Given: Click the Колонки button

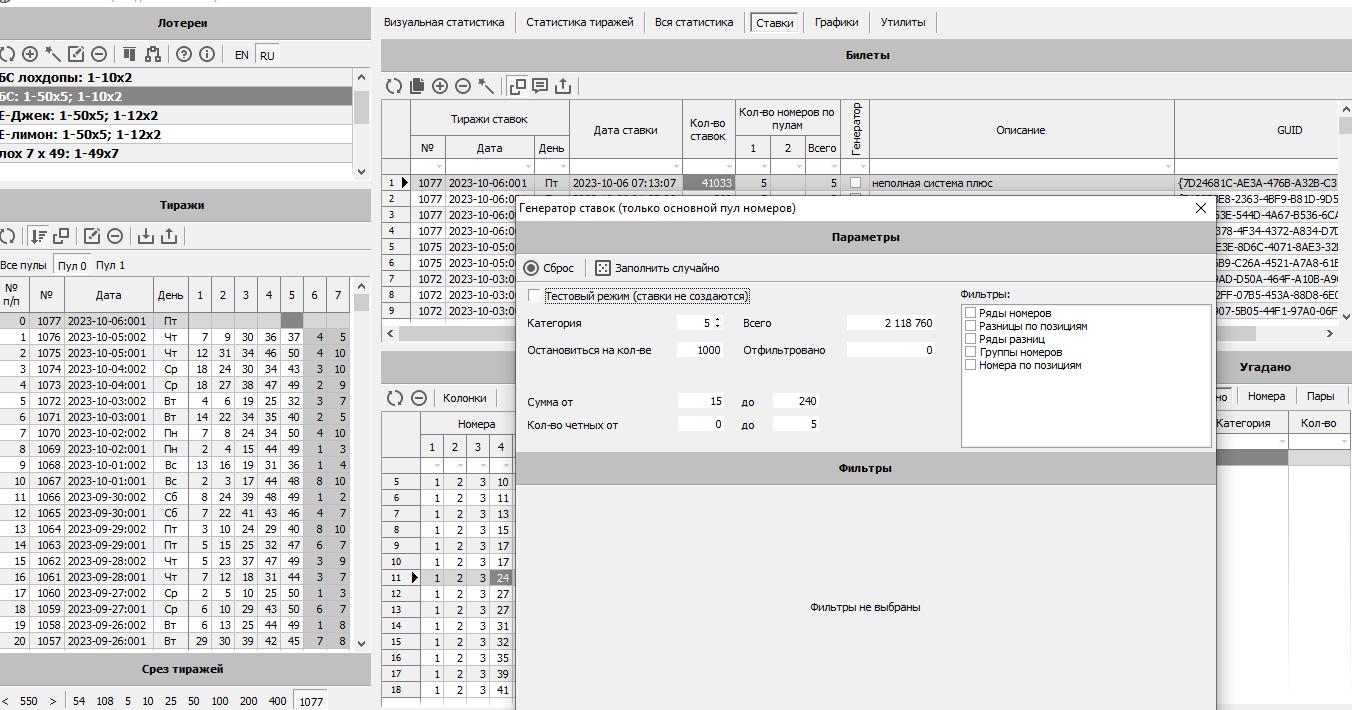Looking at the screenshot, I should click(465, 398).
